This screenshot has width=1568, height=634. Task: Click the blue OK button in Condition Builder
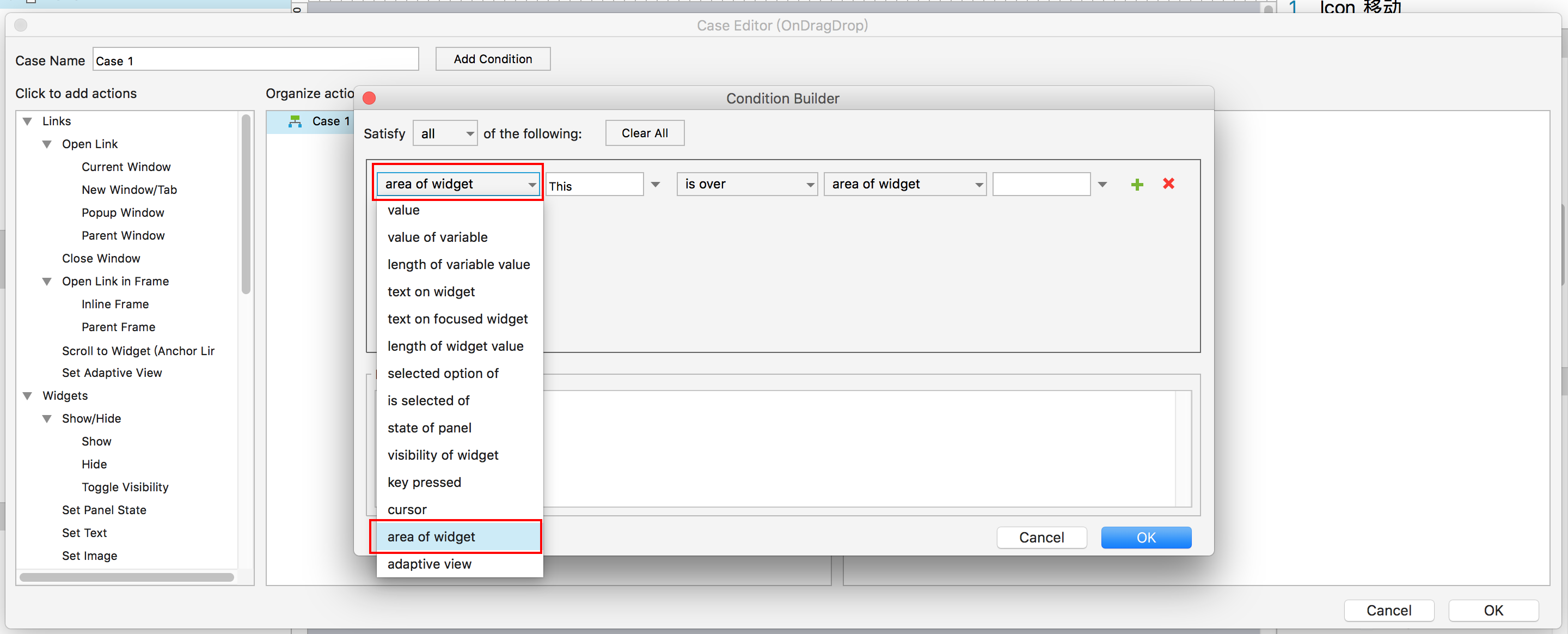[1146, 537]
